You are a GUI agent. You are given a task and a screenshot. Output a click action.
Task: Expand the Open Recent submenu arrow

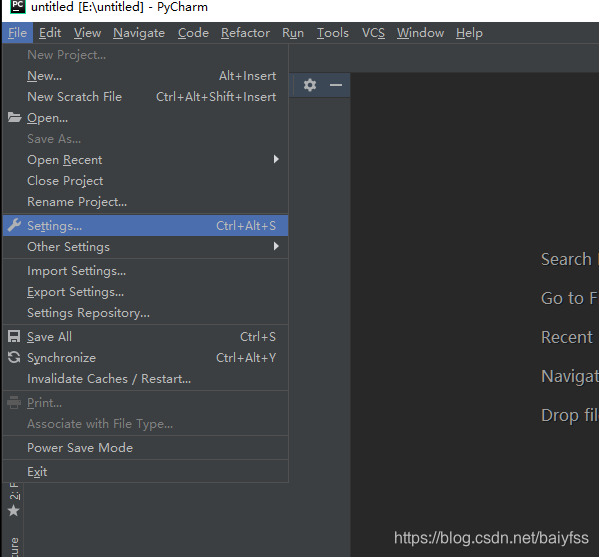[276, 159]
